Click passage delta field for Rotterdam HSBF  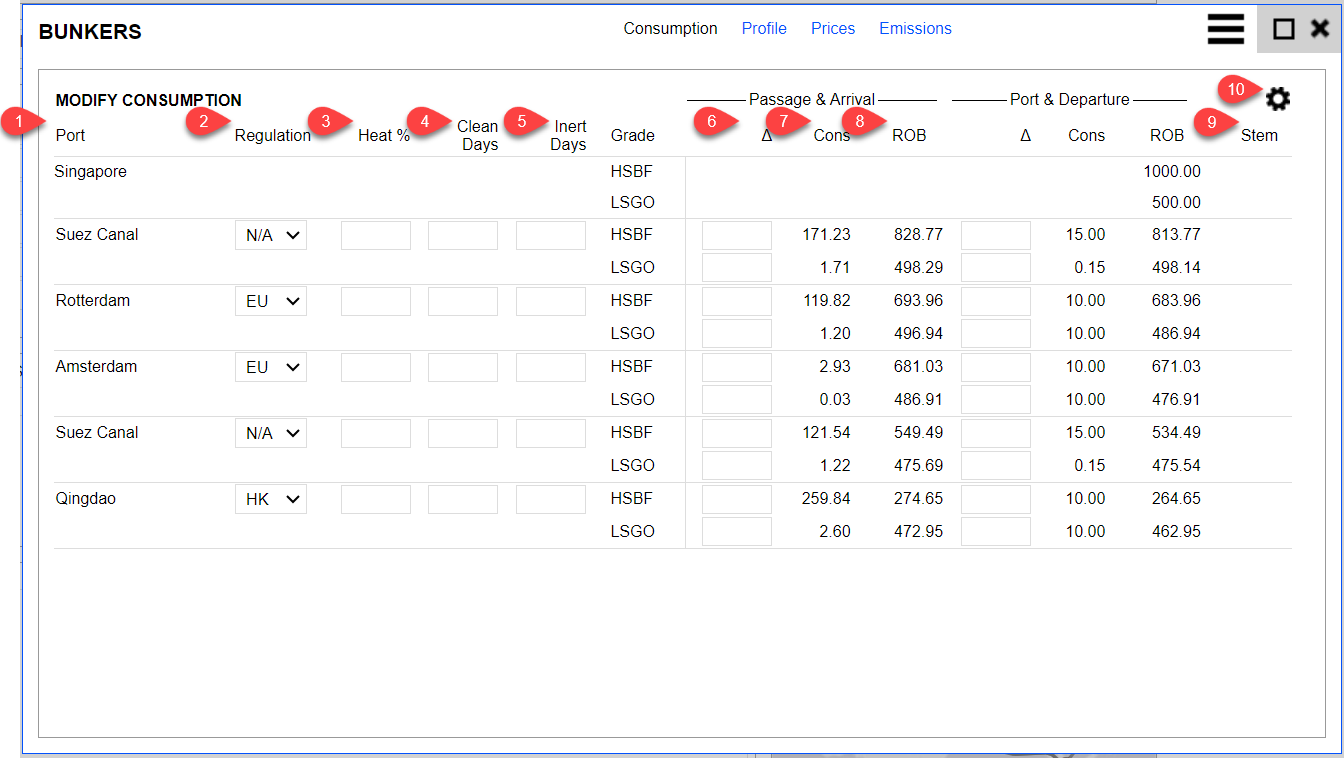point(736,302)
